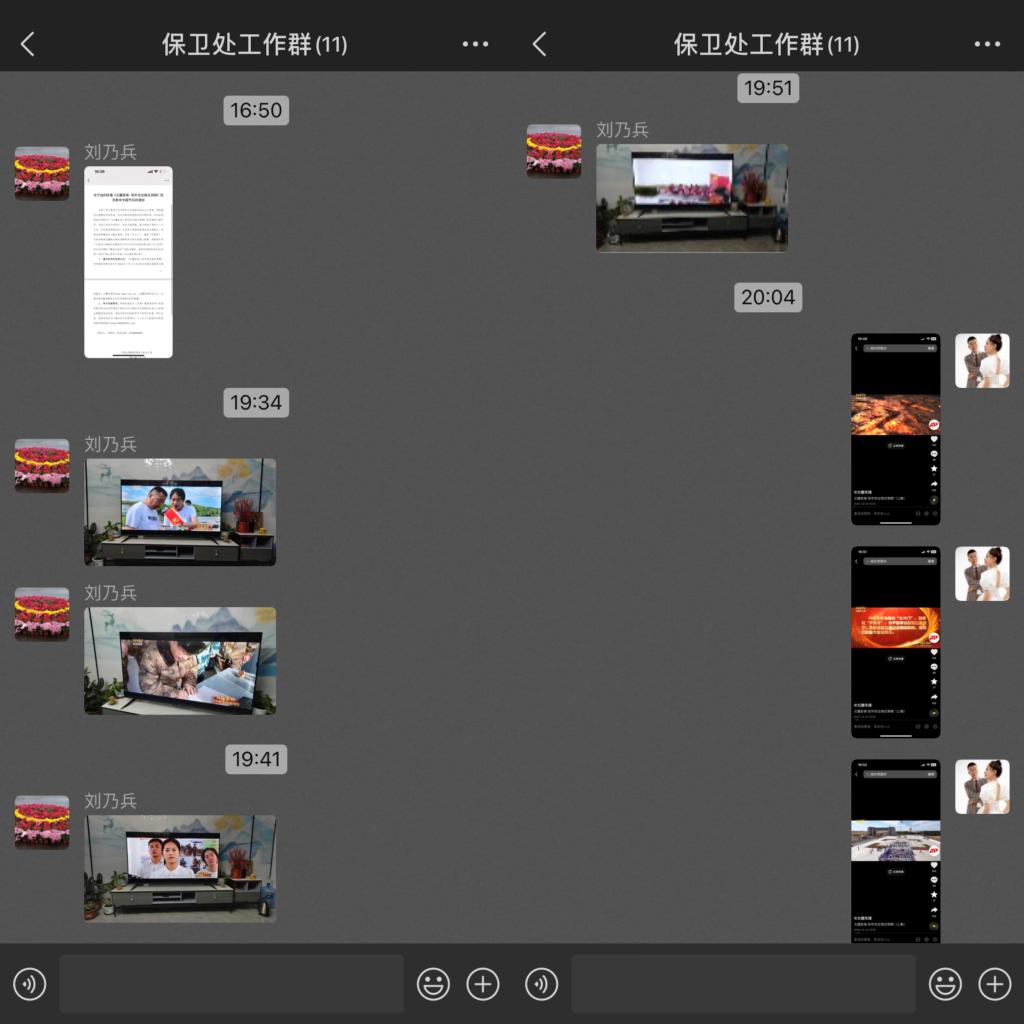Open 刘乃兵's avatar beside the close-up TV photo

tap(42, 614)
